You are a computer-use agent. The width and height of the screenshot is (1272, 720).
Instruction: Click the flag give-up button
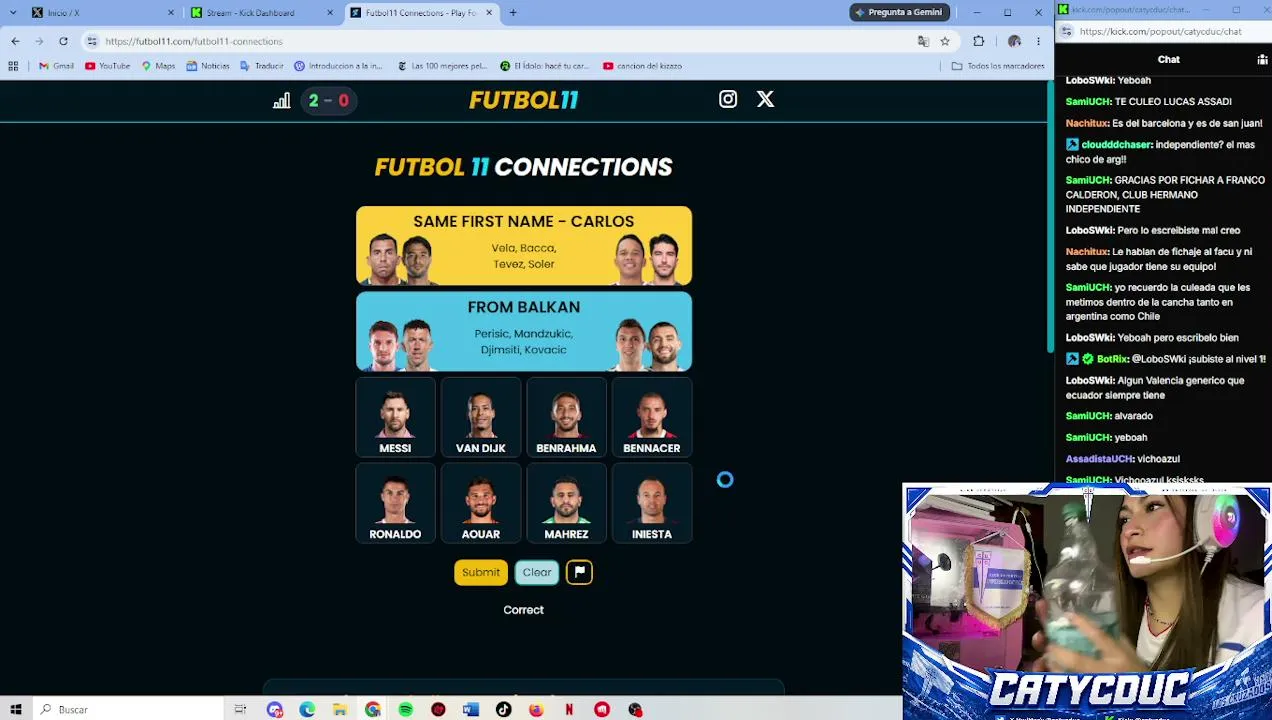(579, 572)
